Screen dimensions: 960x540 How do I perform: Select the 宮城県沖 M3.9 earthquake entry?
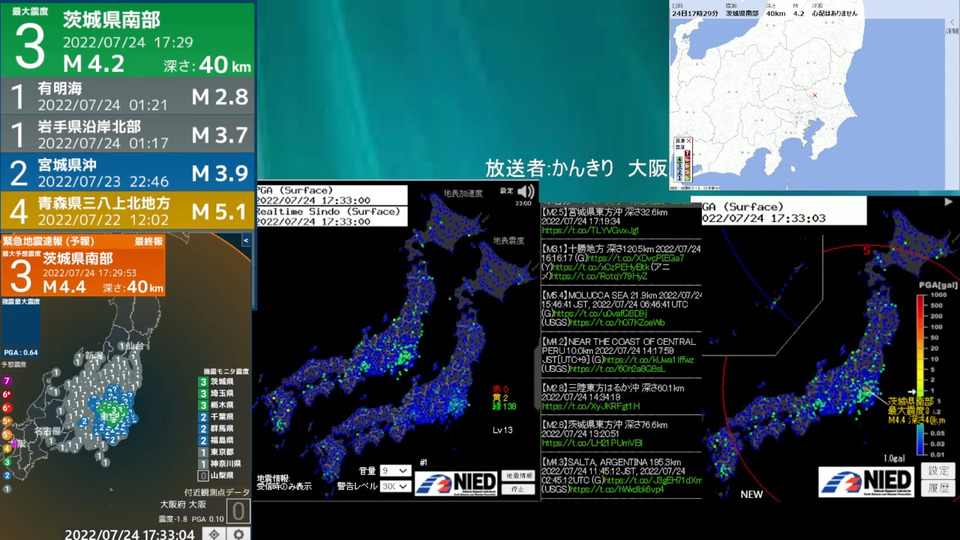coord(127,172)
